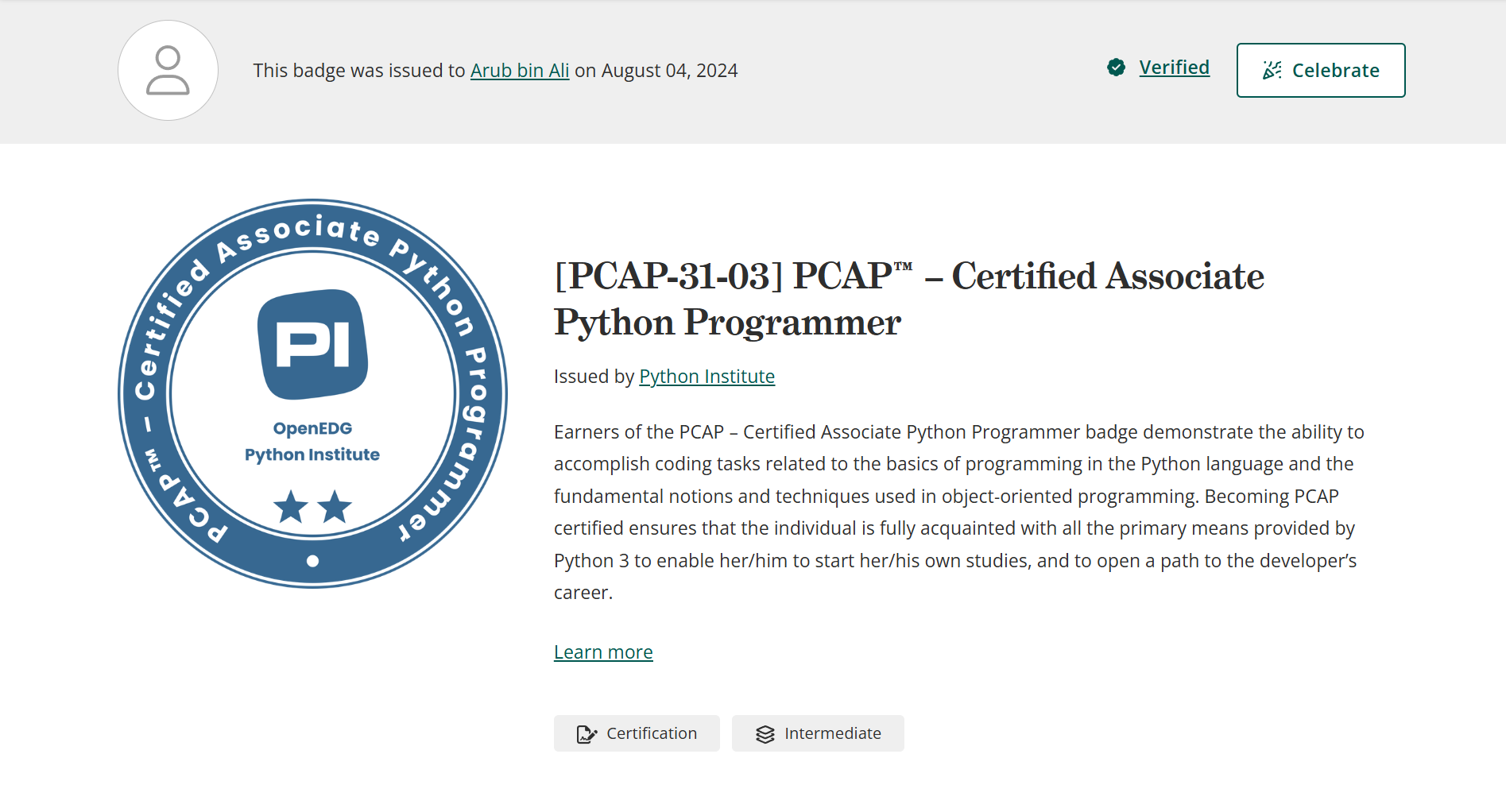Click the Certification tag

click(637, 733)
